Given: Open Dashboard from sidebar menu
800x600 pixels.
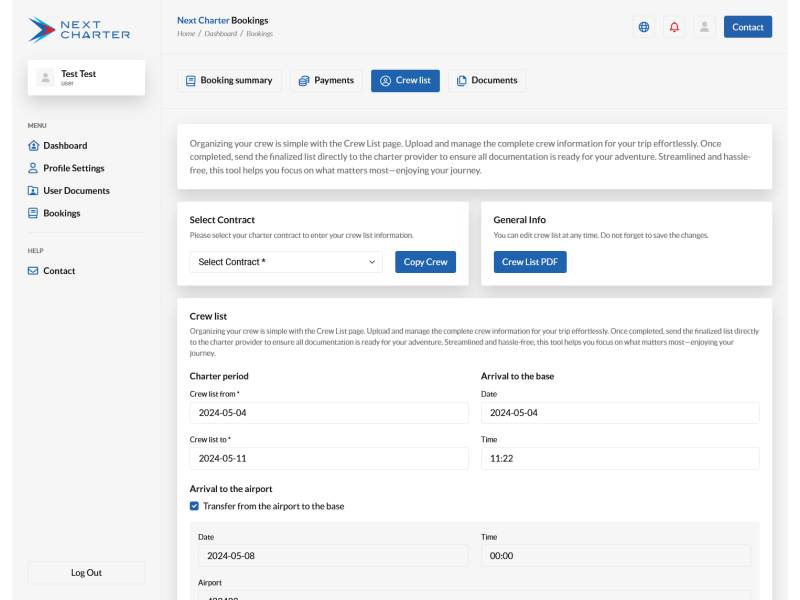Looking at the screenshot, I should [58, 145].
